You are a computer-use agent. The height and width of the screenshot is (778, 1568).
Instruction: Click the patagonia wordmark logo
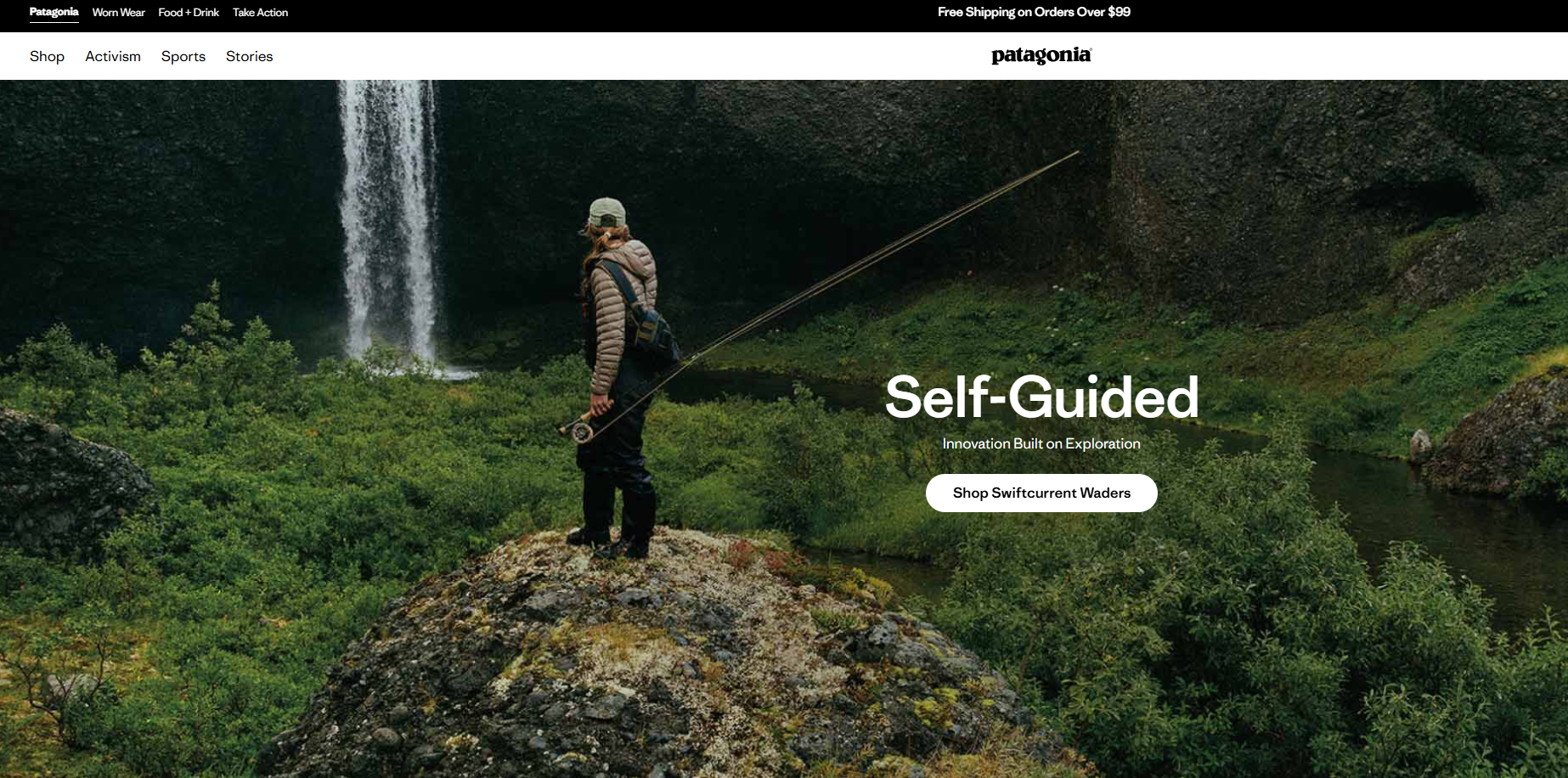1041,56
